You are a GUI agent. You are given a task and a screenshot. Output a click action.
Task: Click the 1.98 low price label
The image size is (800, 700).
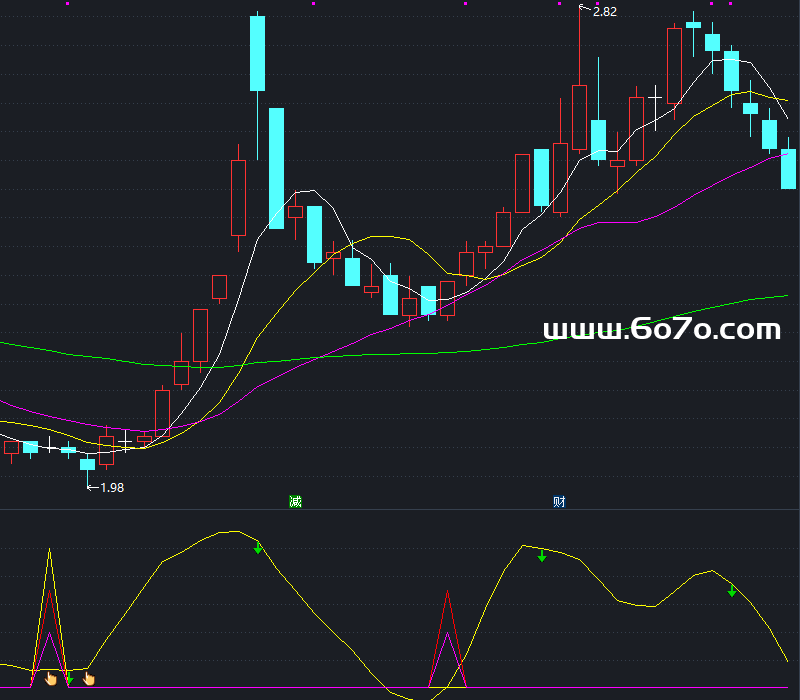pos(112,488)
